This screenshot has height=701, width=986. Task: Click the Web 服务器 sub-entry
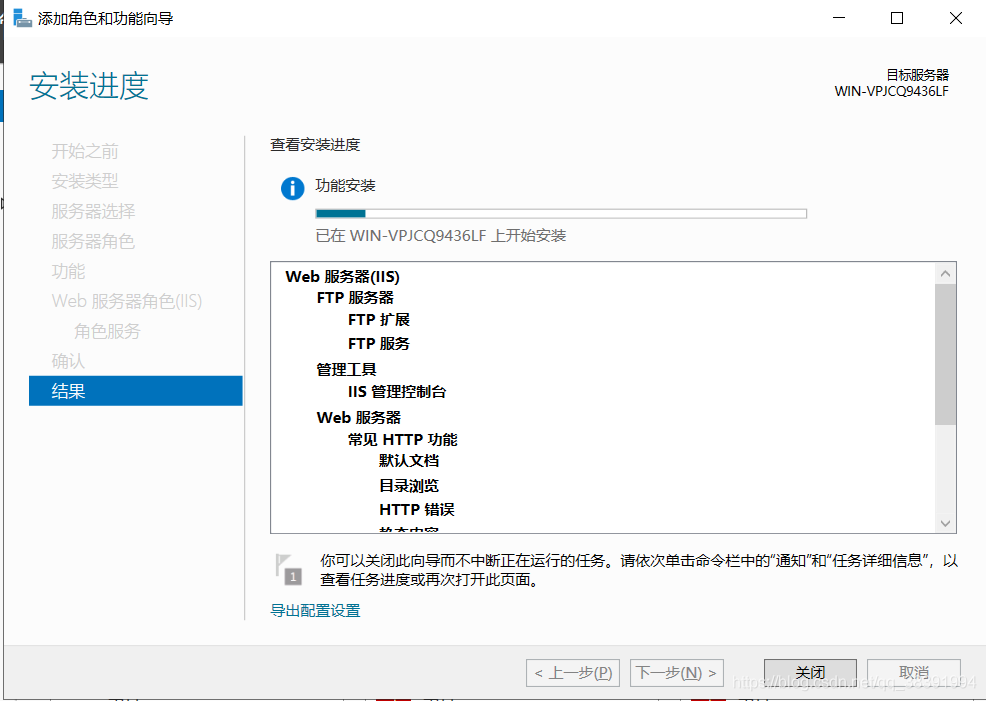[x=358, y=417]
